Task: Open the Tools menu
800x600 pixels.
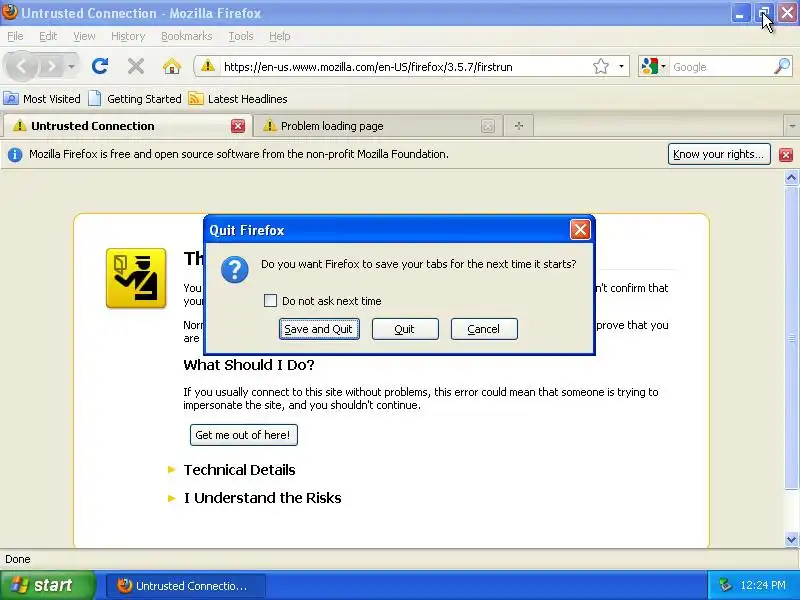Action: tap(241, 36)
